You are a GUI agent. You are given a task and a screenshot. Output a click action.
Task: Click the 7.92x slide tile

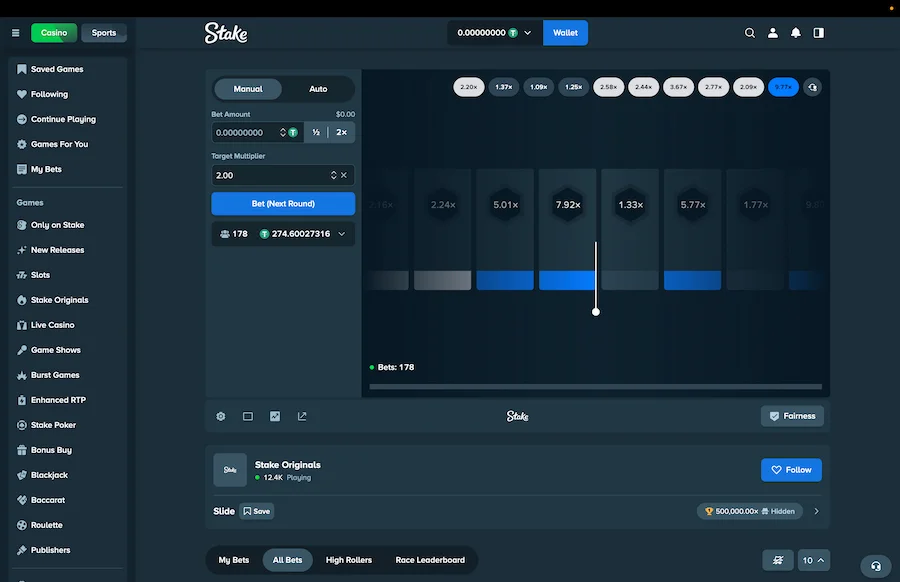pyautogui.click(x=568, y=230)
